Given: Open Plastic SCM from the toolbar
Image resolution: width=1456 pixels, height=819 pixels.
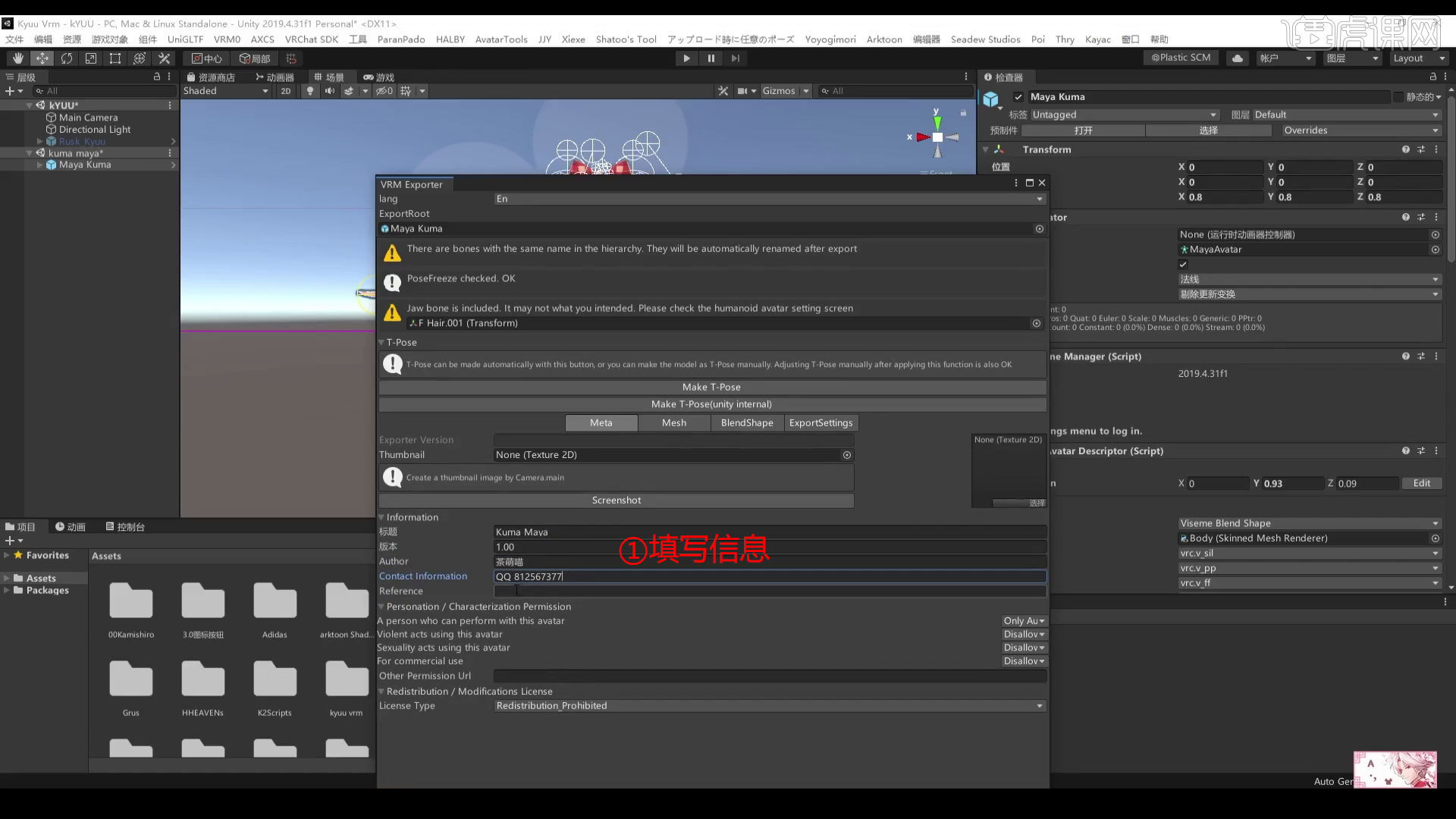Looking at the screenshot, I should click(x=1180, y=58).
